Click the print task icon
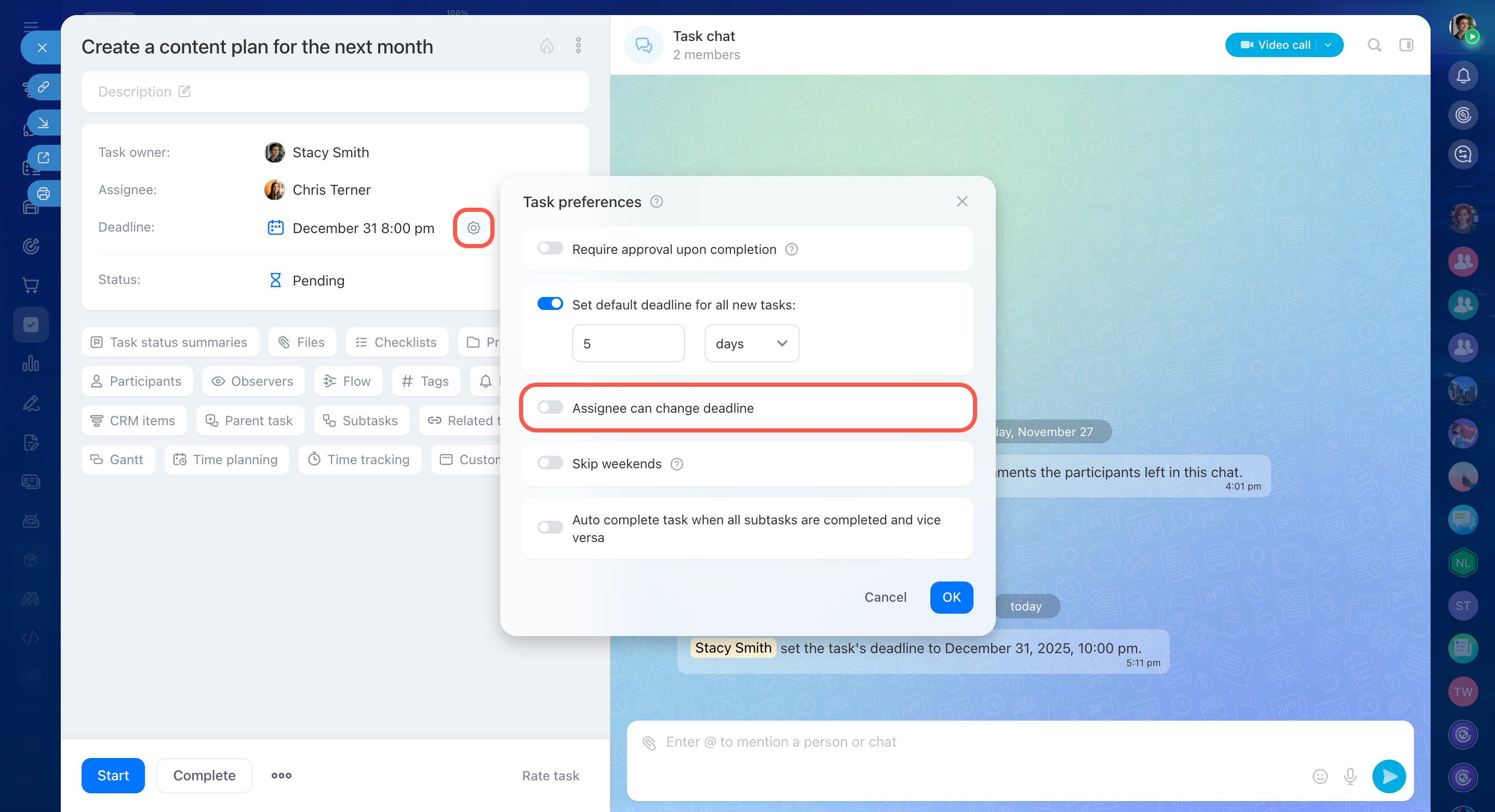 click(44, 194)
